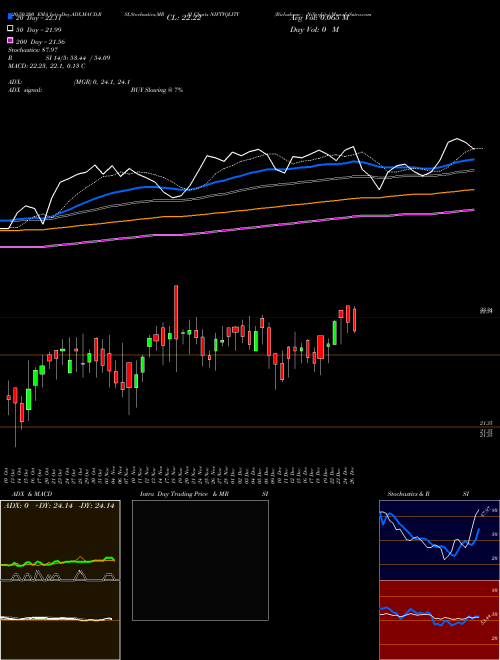
Task: Click the 'SI 14/3: 53.44 / 54.09' reading
Action: 78,58
